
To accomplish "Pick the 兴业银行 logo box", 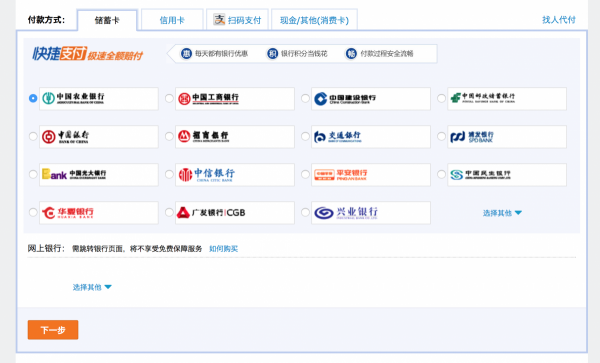I will pyautogui.click(x=371, y=213).
